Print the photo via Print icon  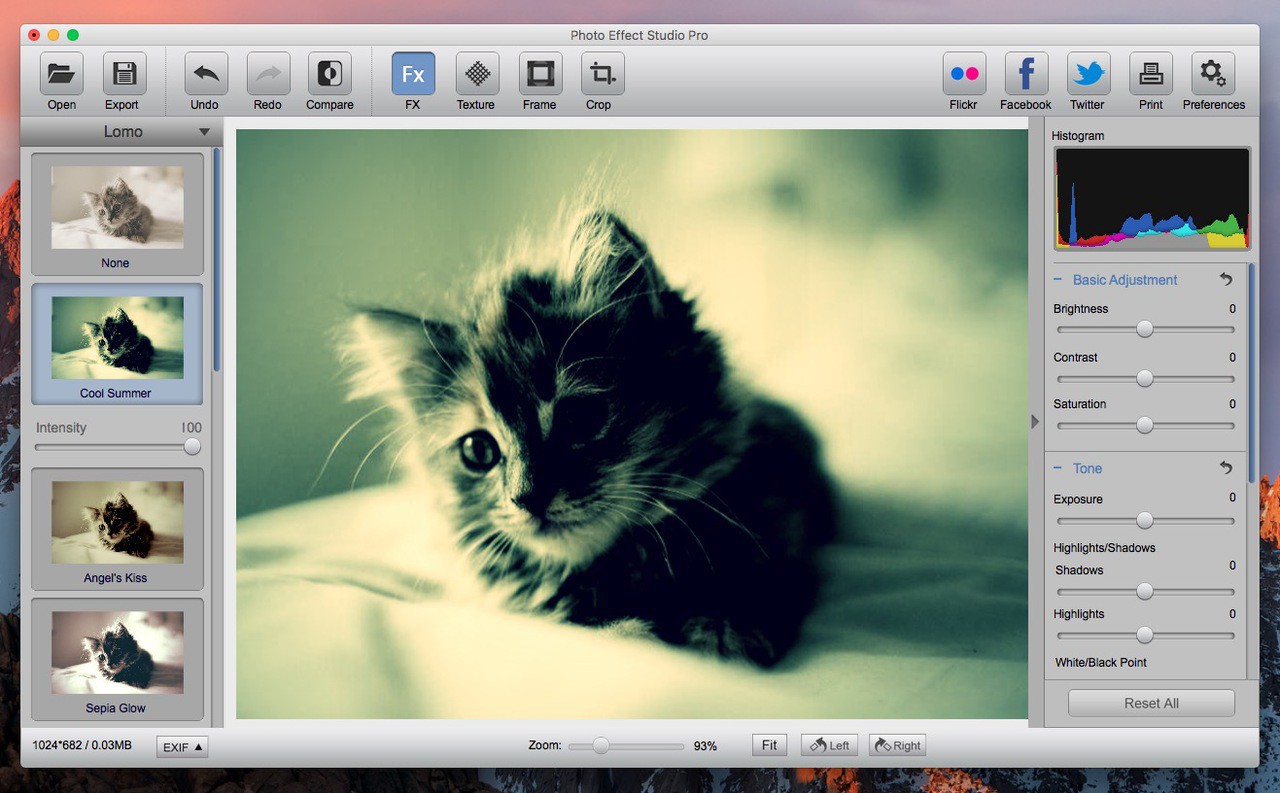pos(1150,75)
